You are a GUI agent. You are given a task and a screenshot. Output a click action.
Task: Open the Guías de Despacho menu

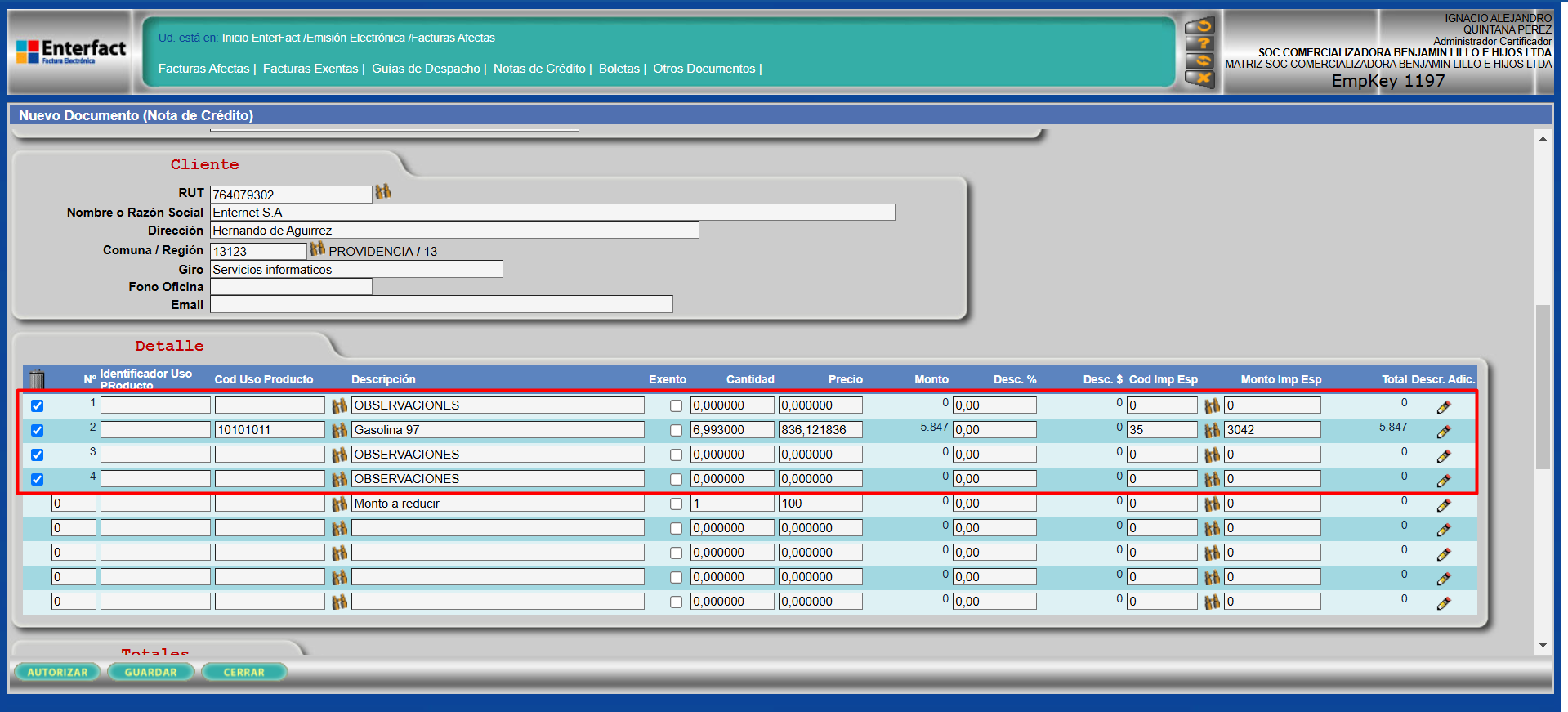pos(426,69)
